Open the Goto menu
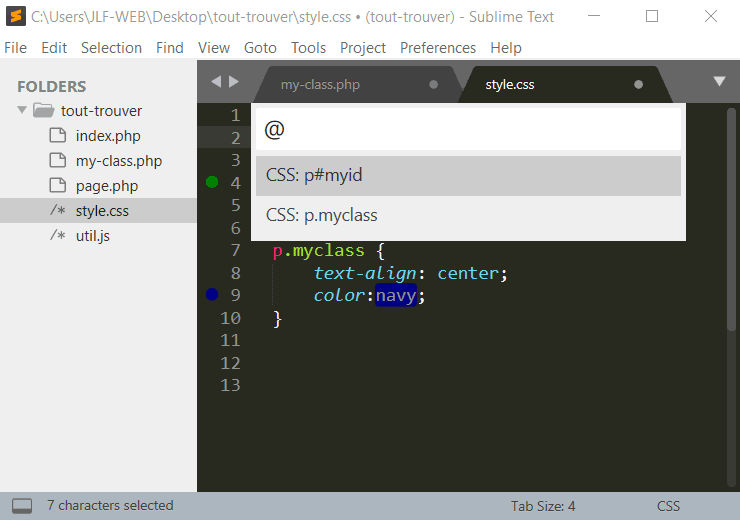The image size is (740, 520). click(260, 48)
